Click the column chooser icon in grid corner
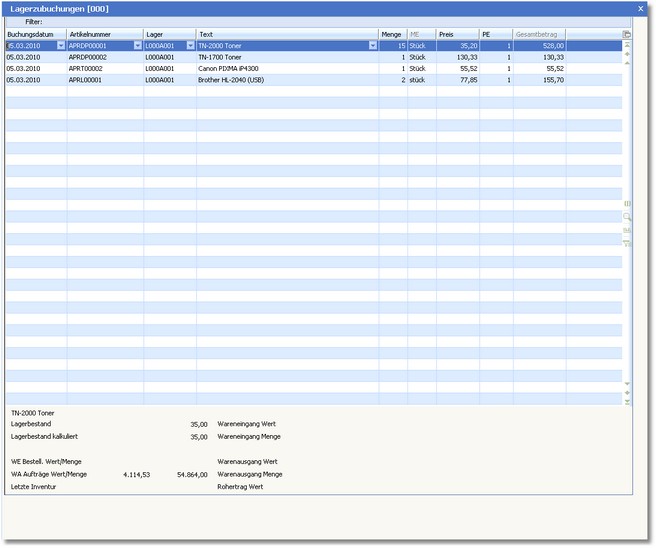Viewport: 656px width, 548px height. tap(627, 34)
